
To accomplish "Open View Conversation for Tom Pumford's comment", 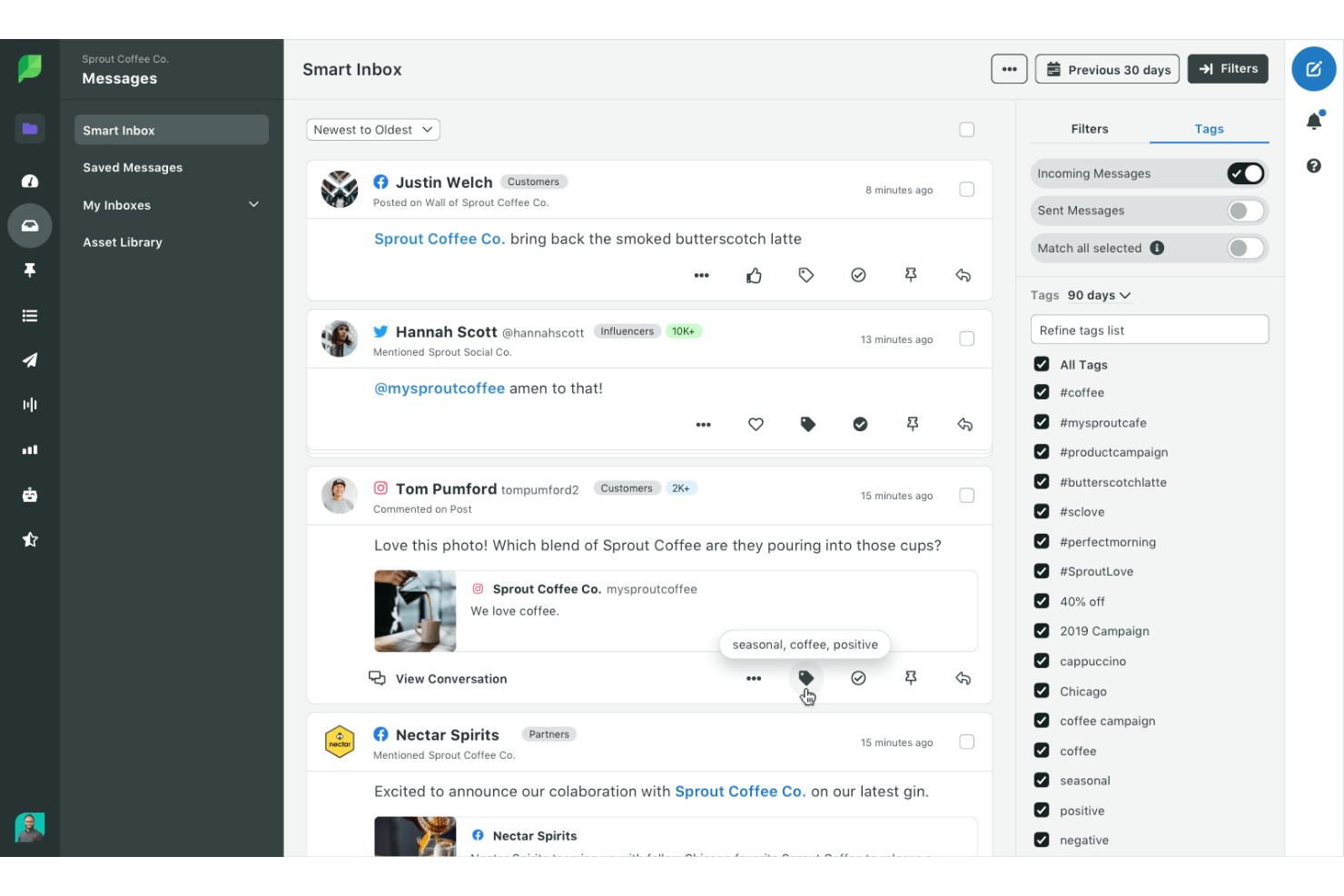I will click(450, 678).
